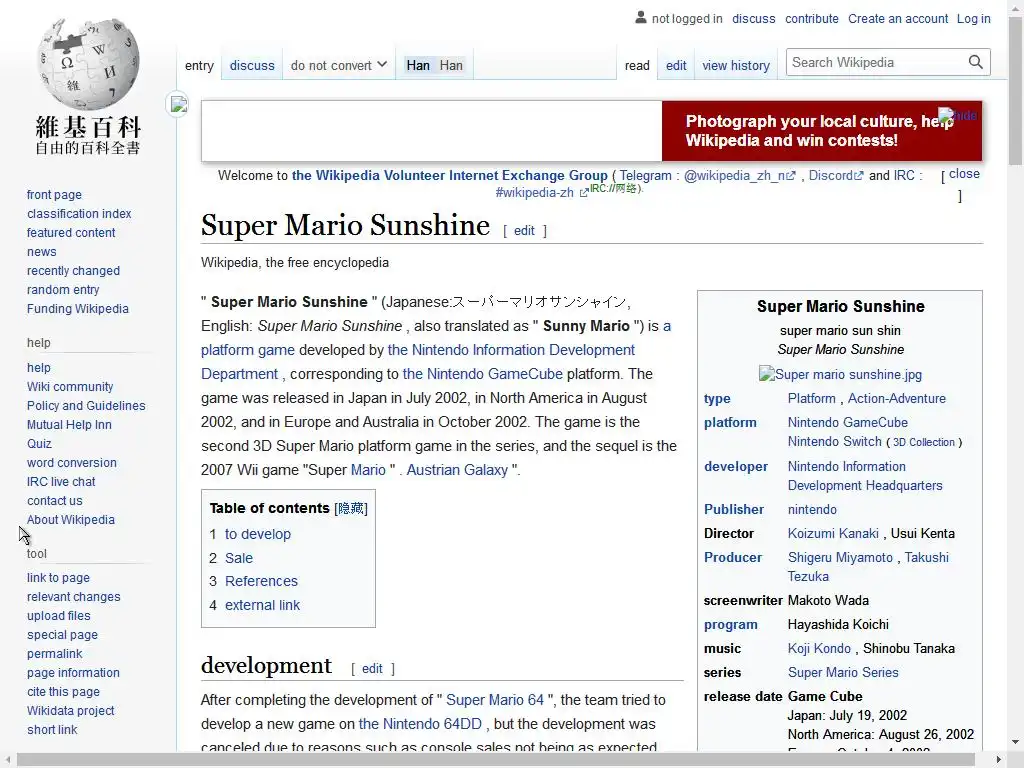Click the vertical scrollbar thumb

[1016, 91]
